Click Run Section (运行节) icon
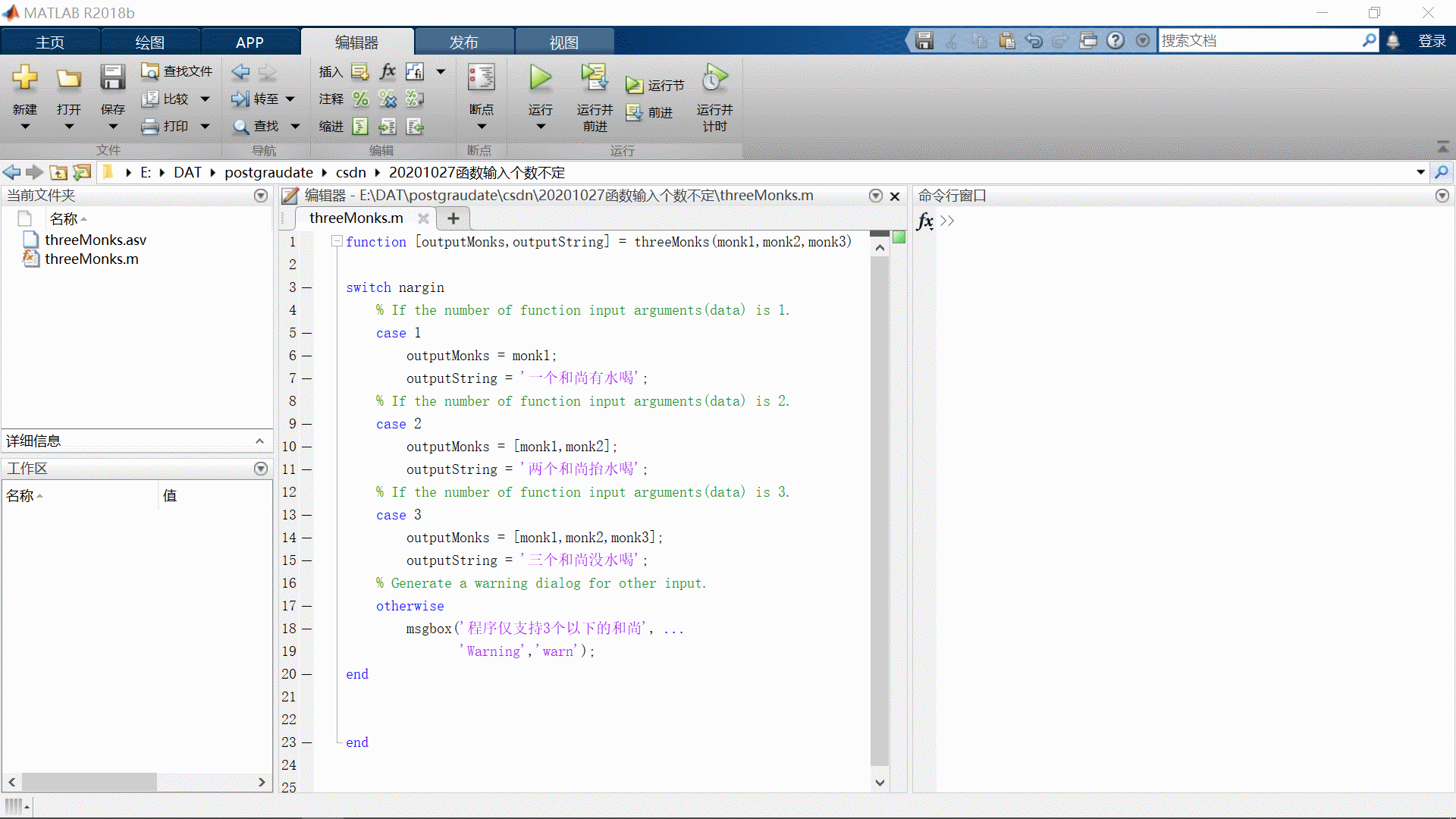Image resolution: width=1456 pixels, height=819 pixels. tap(634, 85)
